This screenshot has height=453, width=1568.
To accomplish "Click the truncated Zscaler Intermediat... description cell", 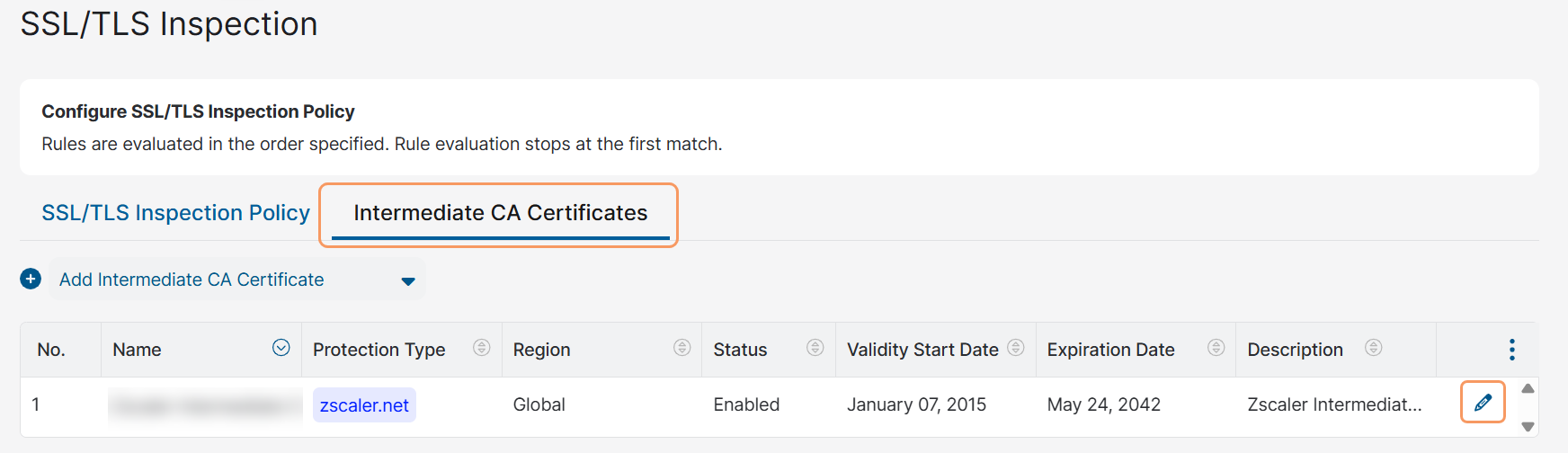I will click(1334, 405).
